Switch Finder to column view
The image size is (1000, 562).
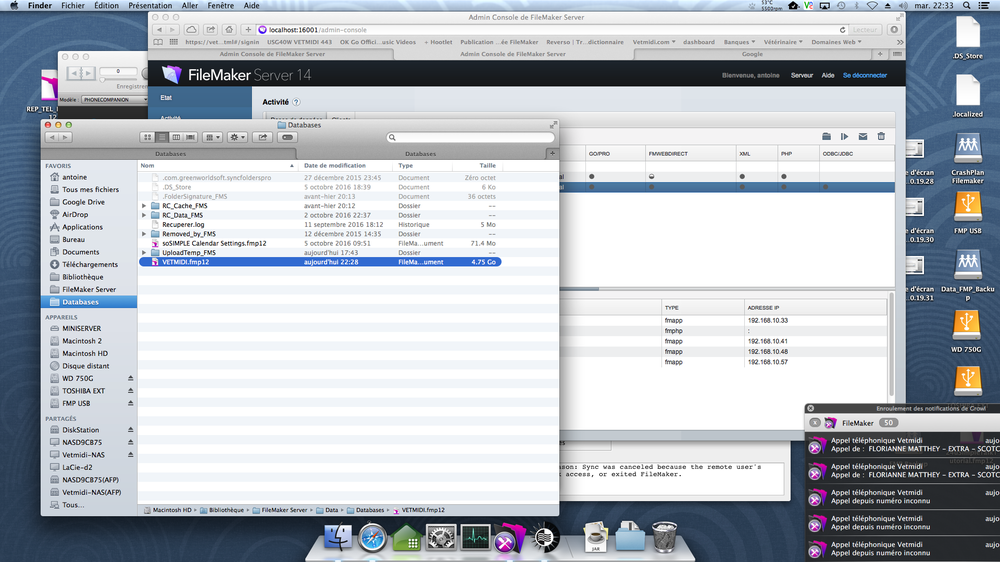[176, 137]
